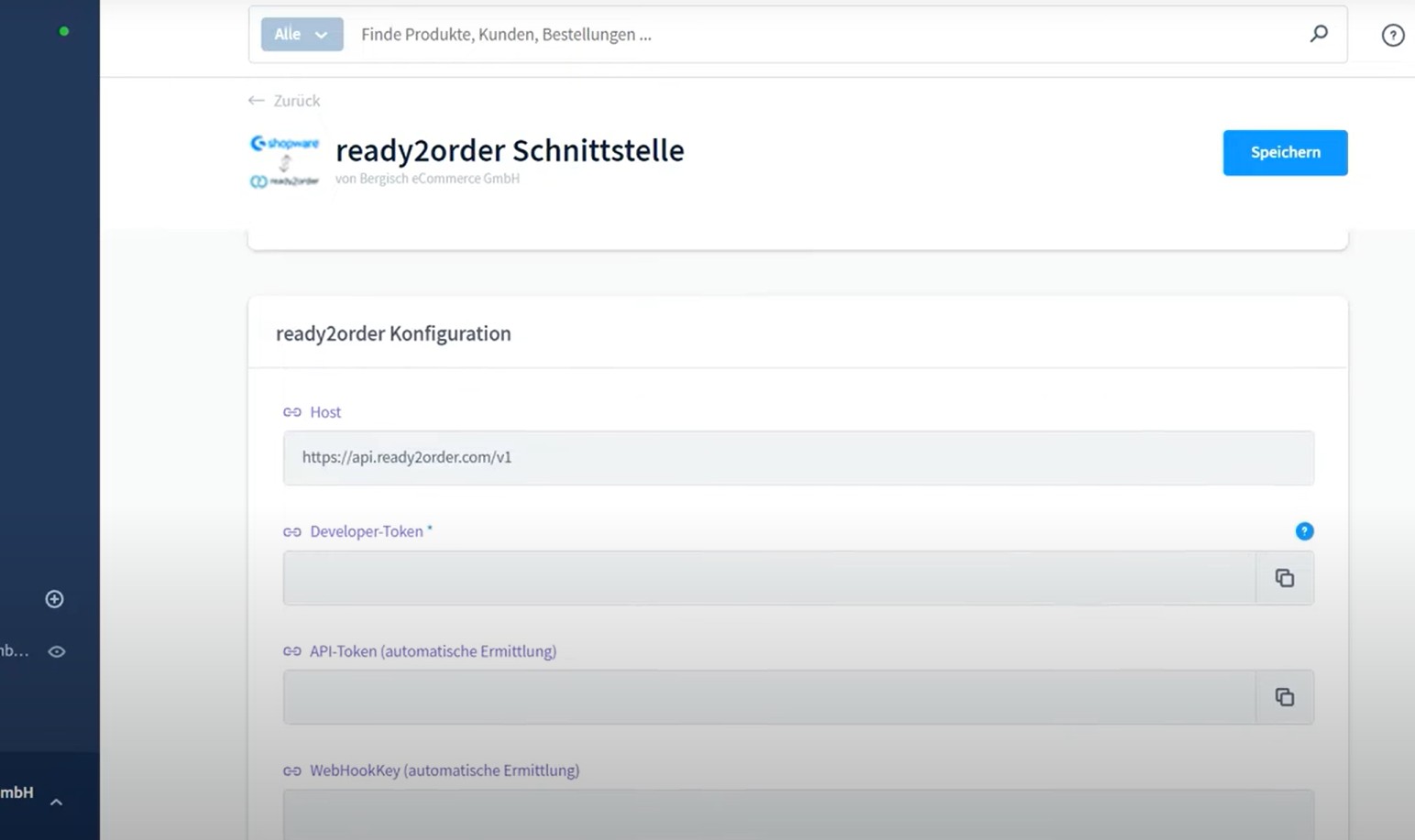This screenshot has height=840, width=1415.
Task: Click the add sales channel plus icon
Action: [55, 599]
